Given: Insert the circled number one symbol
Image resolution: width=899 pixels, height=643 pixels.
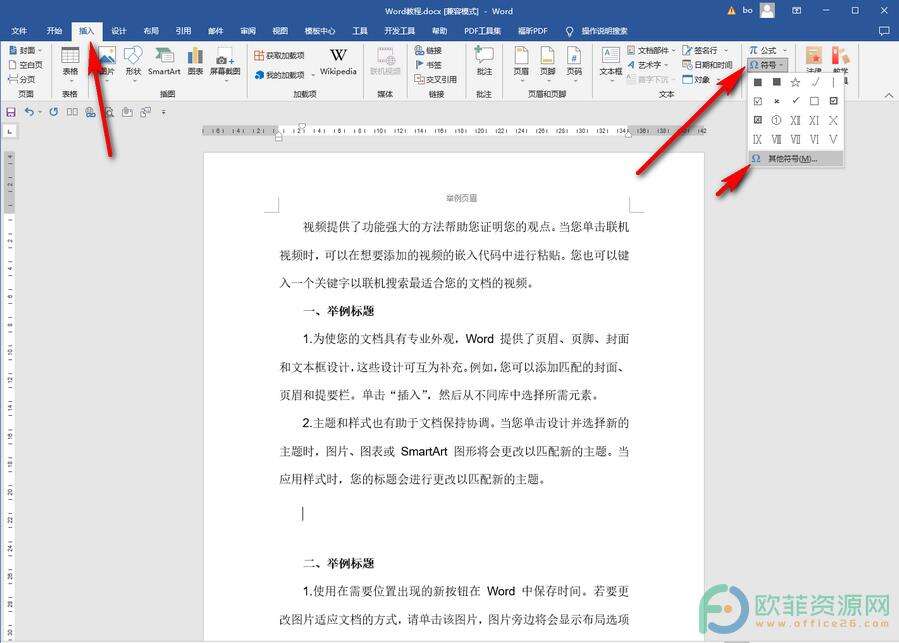Looking at the screenshot, I should point(776,120).
